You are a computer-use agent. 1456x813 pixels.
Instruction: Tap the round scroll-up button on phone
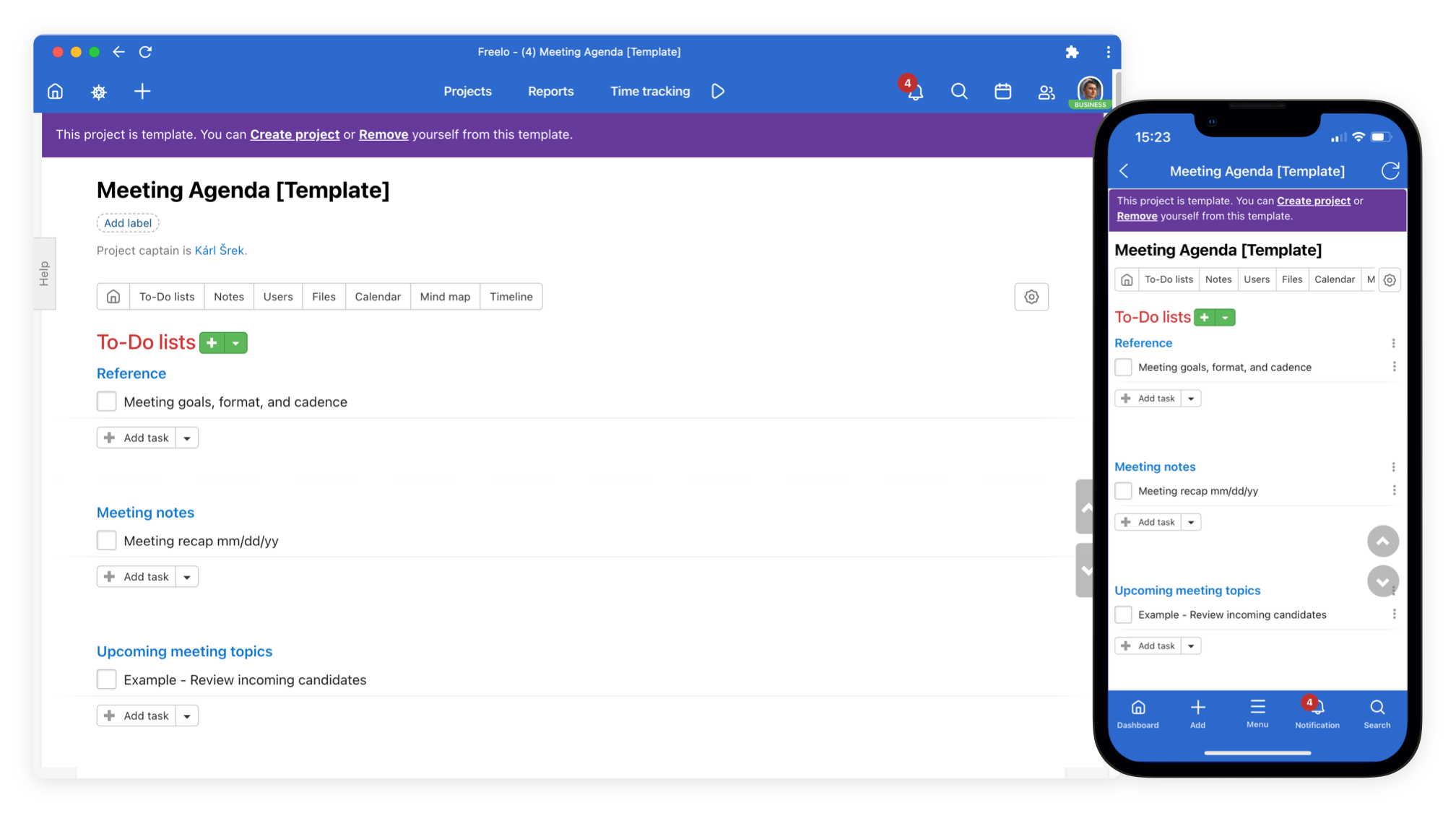click(1383, 542)
